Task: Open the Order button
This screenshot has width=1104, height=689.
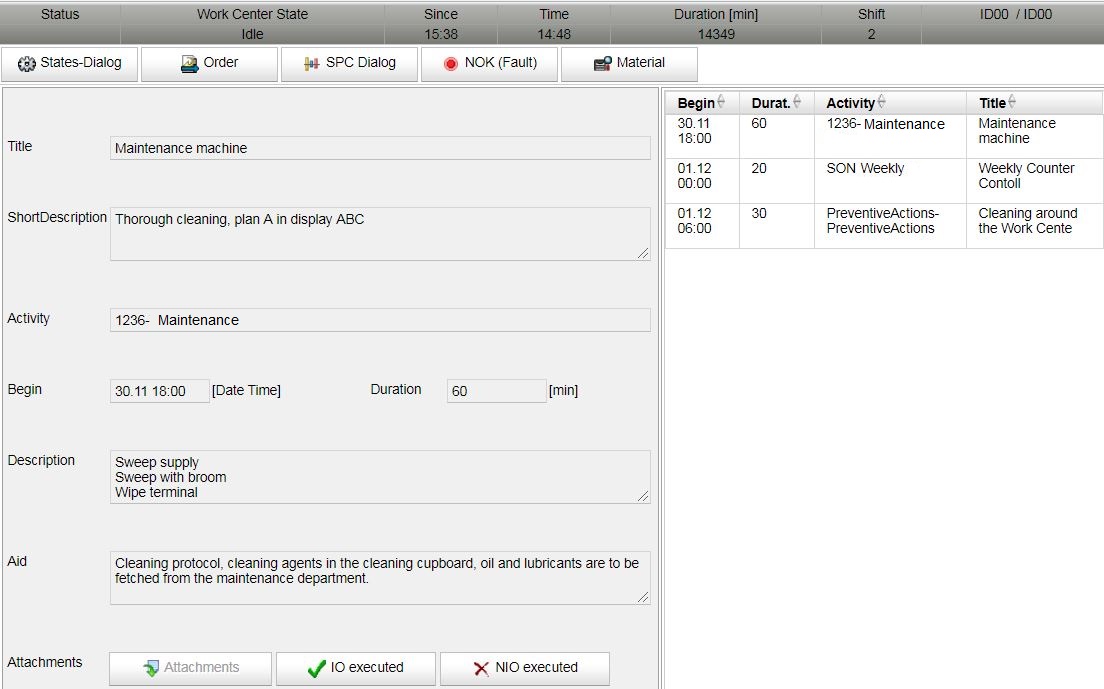Action: [x=209, y=64]
